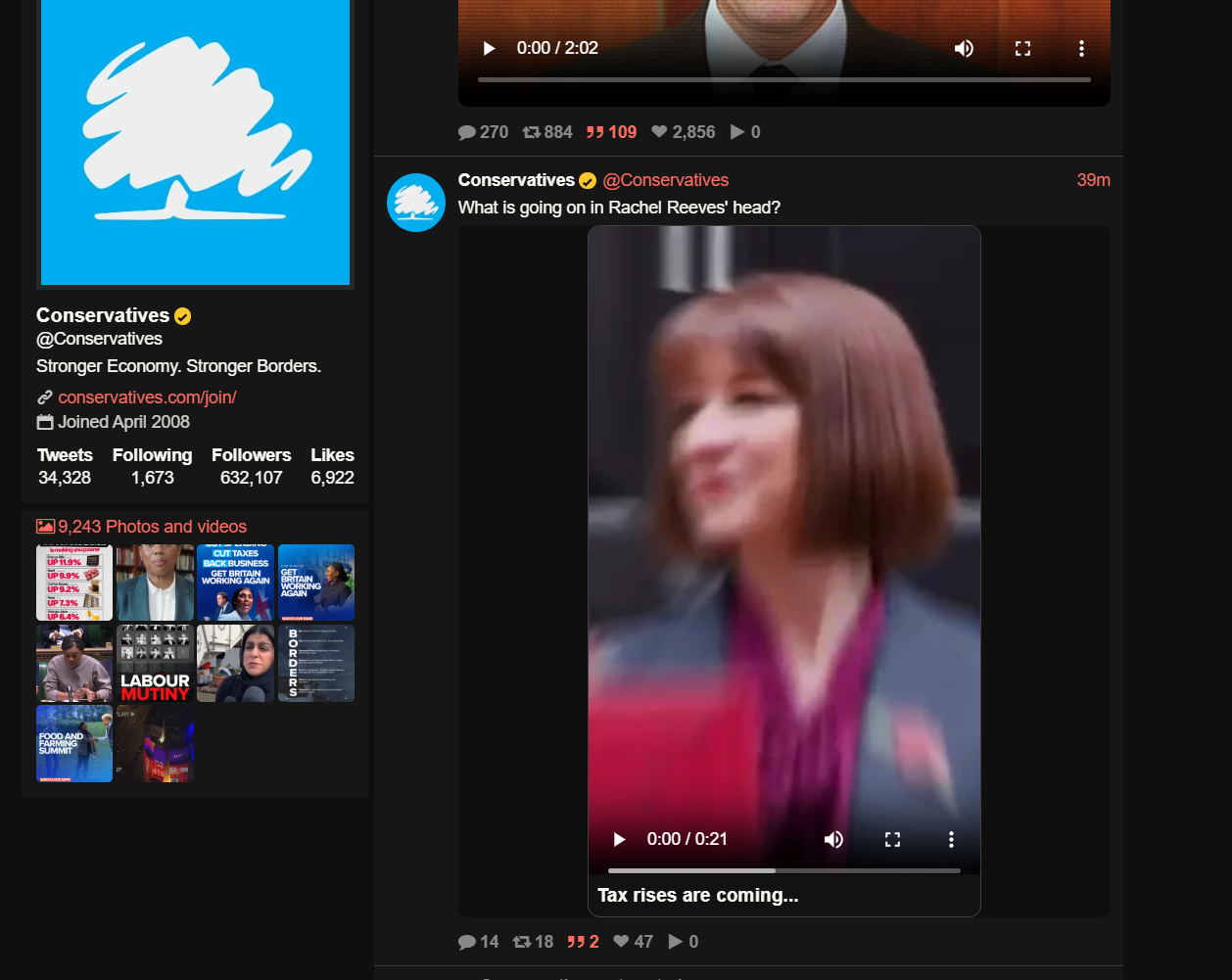Open the 270 replies on the top tweet
1232x980 pixels.
pos(483,132)
